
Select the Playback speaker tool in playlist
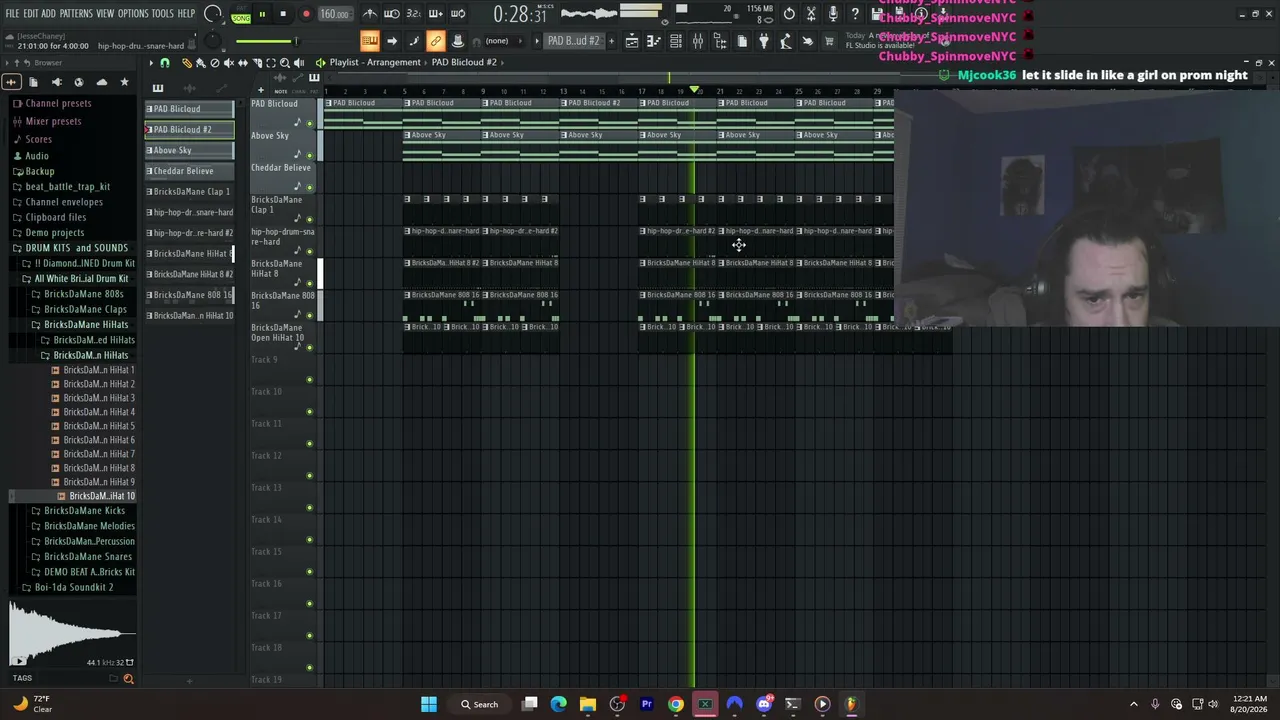tap(299, 62)
